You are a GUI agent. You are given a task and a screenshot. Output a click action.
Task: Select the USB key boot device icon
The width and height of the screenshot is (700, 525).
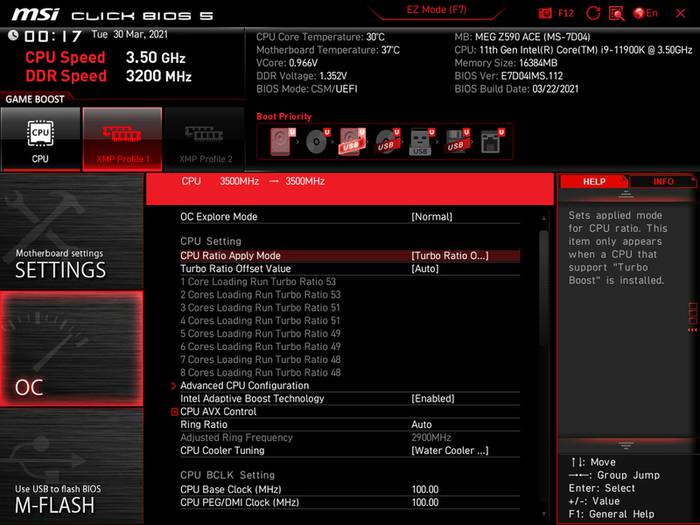click(422, 141)
